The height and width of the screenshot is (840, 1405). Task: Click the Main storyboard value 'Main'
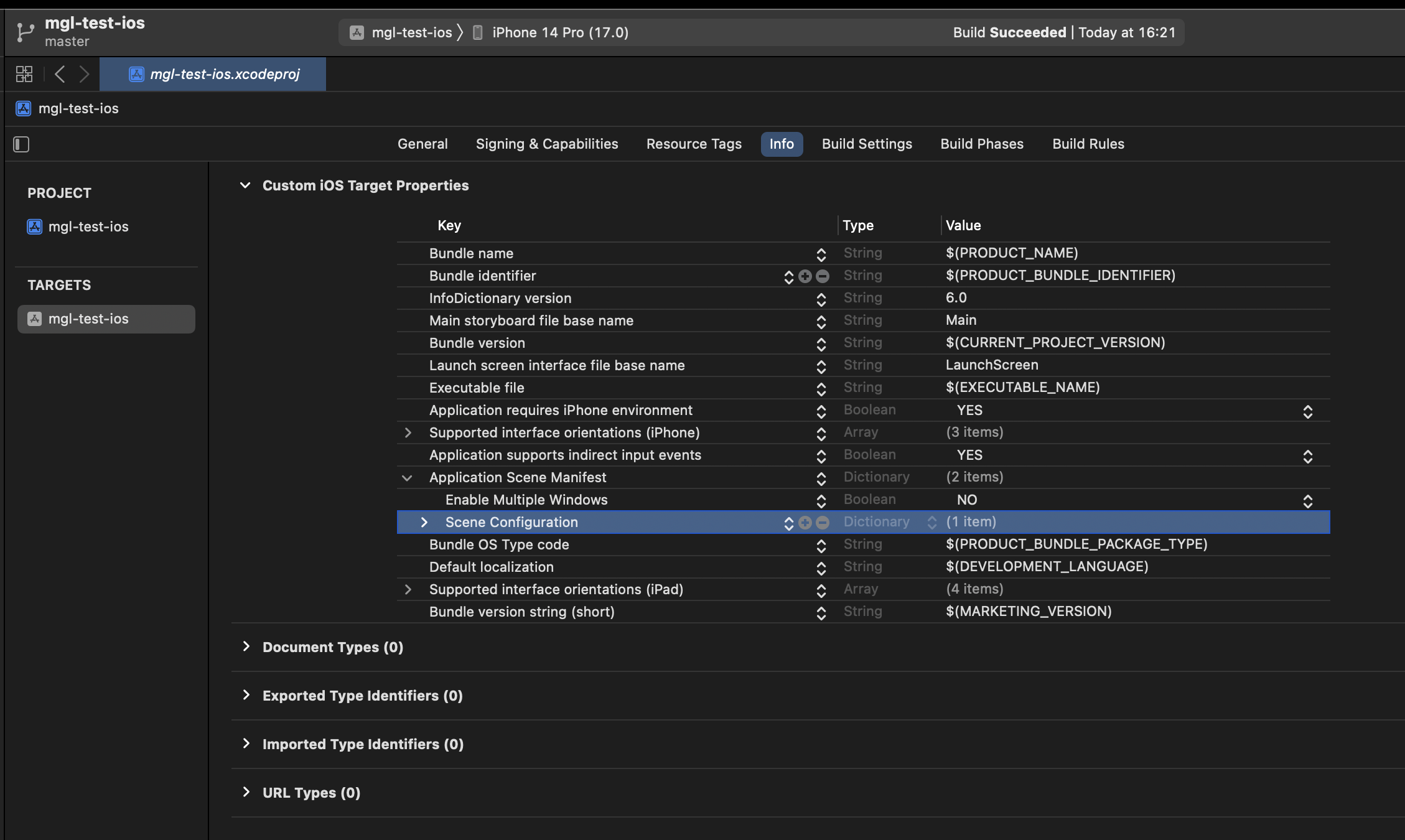(961, 320)
